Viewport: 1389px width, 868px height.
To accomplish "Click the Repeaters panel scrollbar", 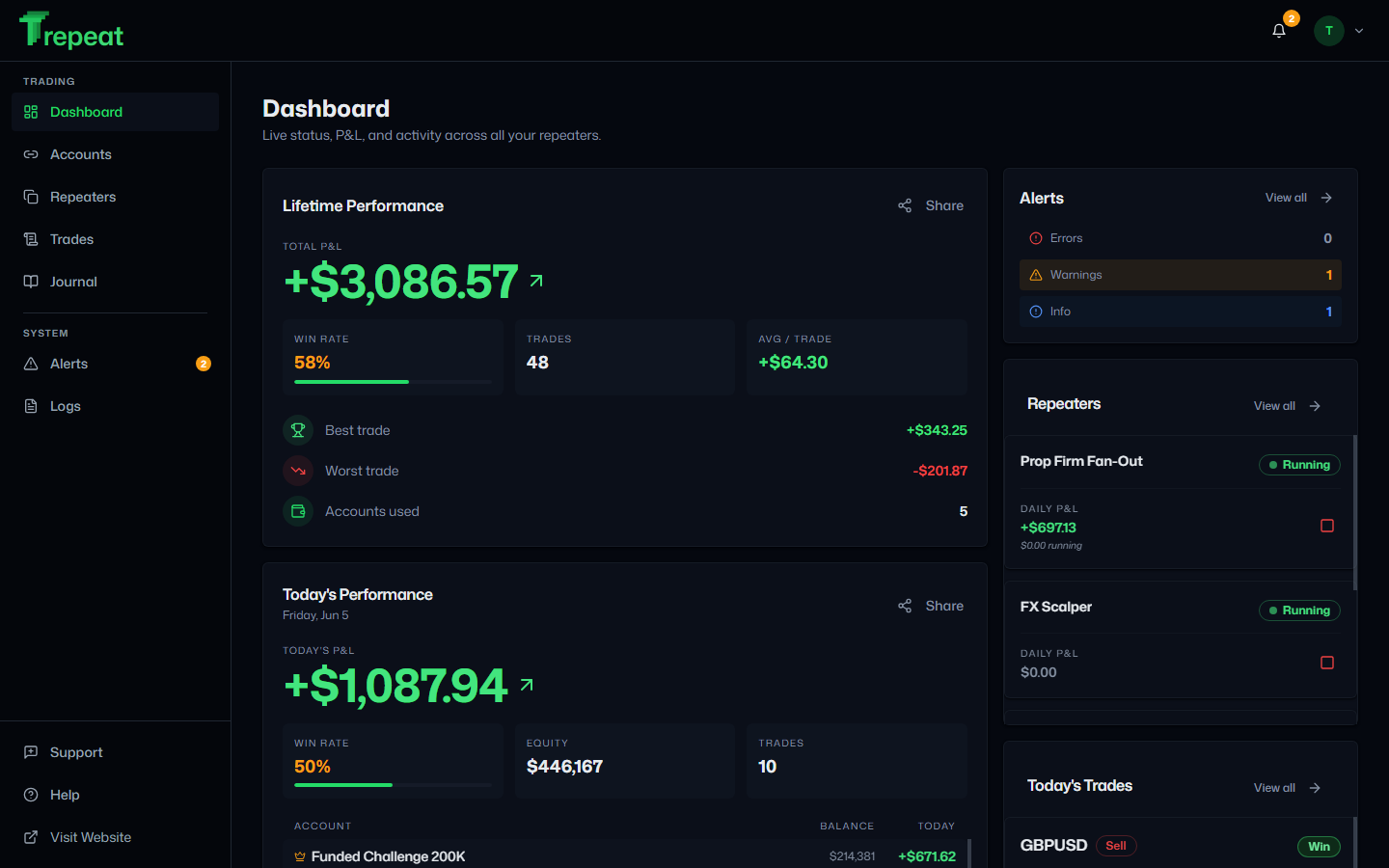I will pos(1355,513).
